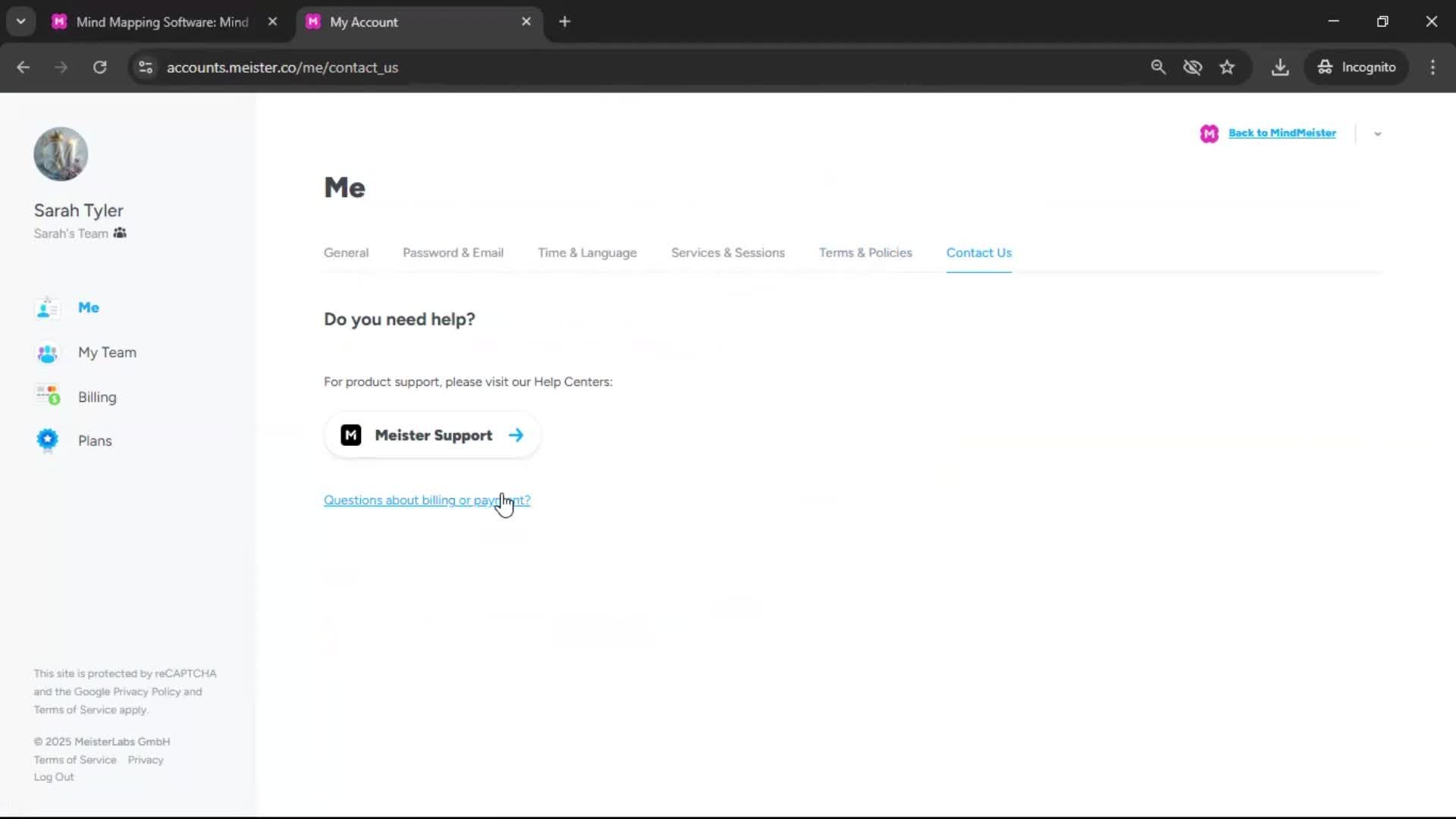
Task: Click Log Out in the sidebar footer
Action: pos(54,777)
